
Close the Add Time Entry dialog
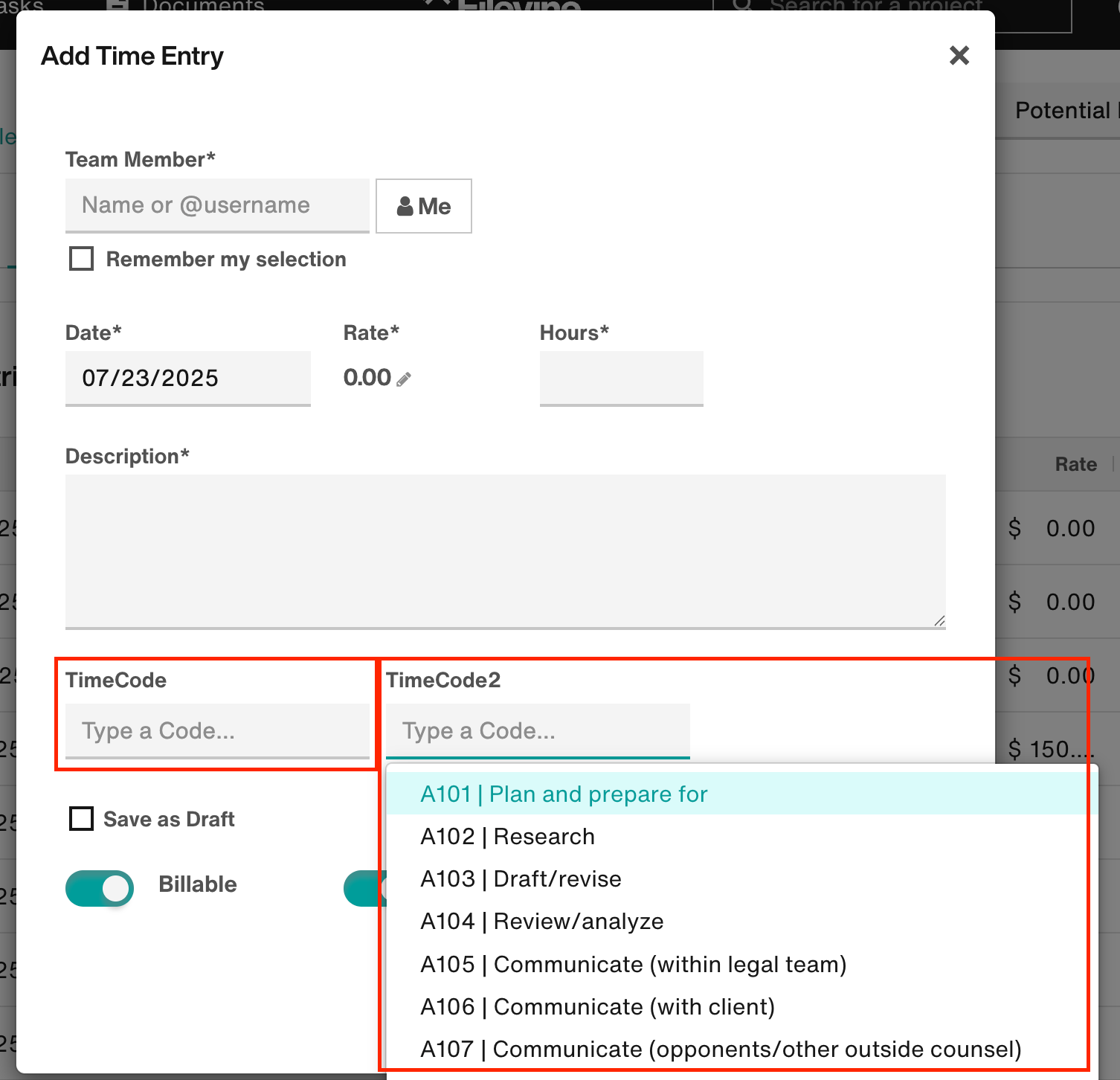[959, 56]
